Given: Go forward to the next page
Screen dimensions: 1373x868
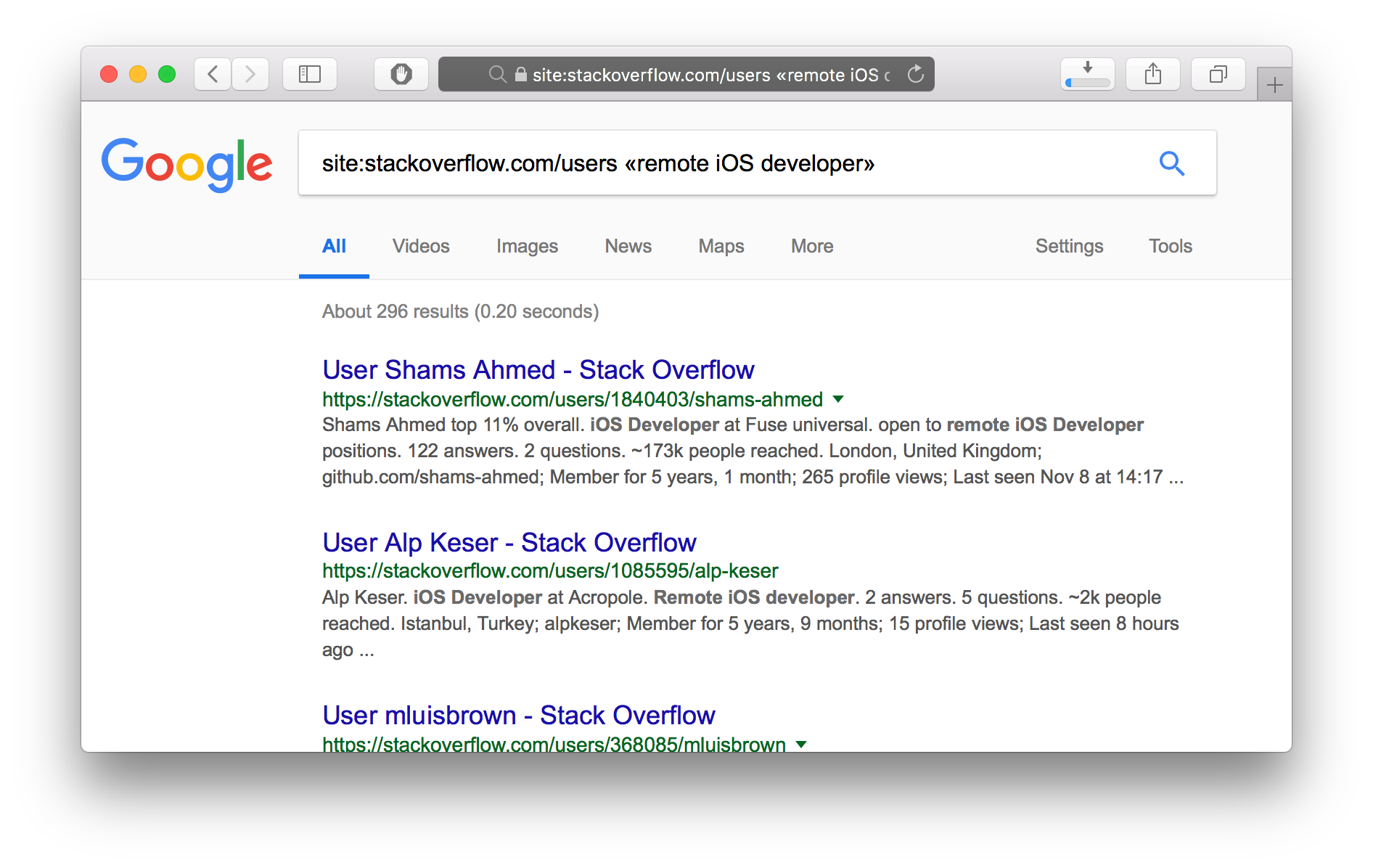Looking at the screenshot, I should [250, 74].
